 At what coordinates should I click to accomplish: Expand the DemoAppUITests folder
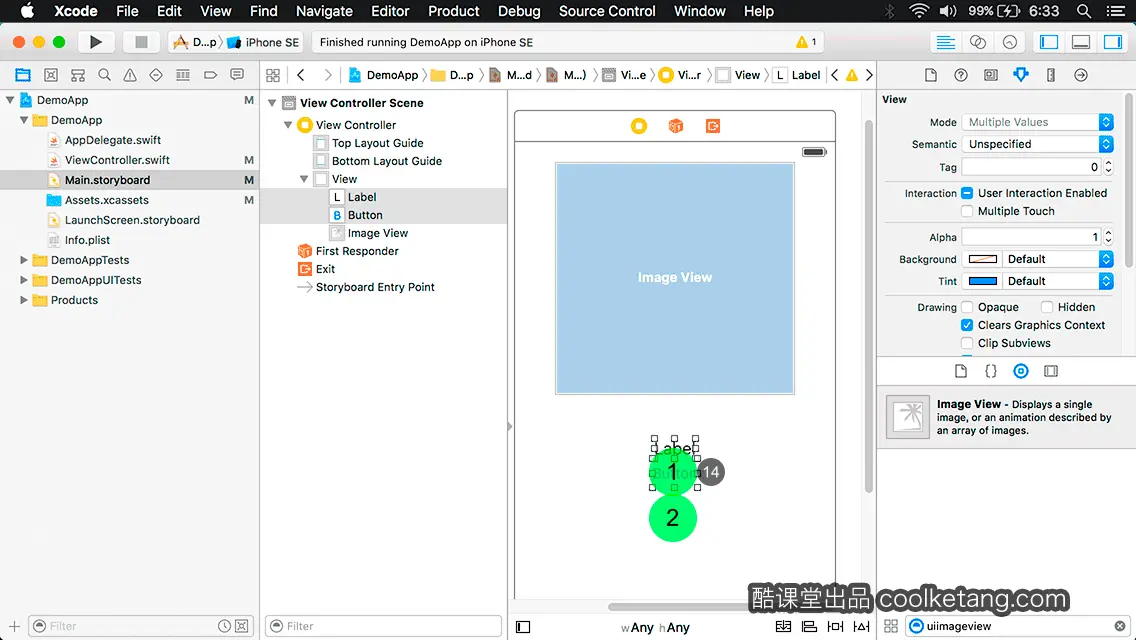coord(24,280)
